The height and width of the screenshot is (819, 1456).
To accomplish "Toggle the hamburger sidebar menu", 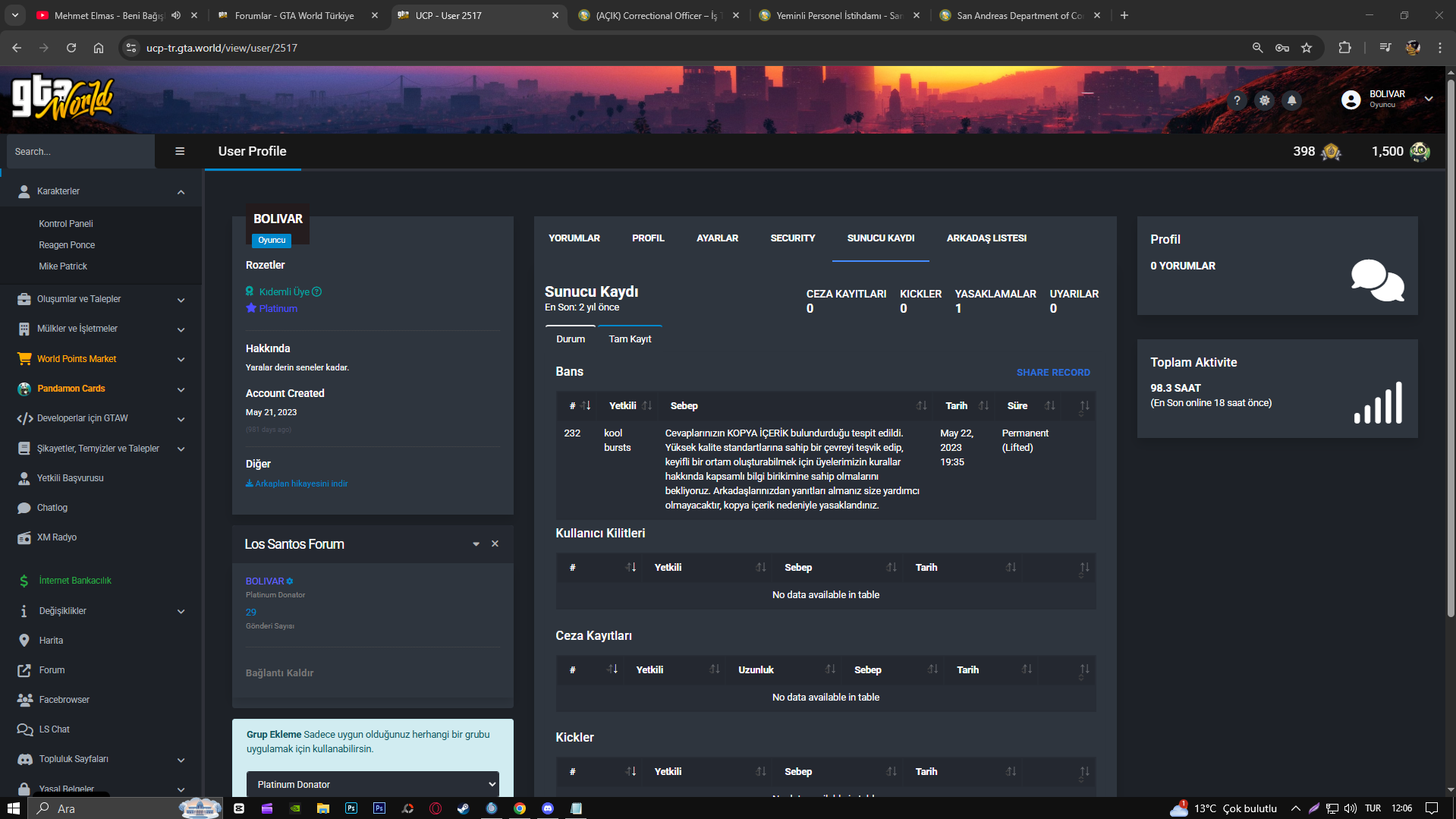I will point(180,151).
